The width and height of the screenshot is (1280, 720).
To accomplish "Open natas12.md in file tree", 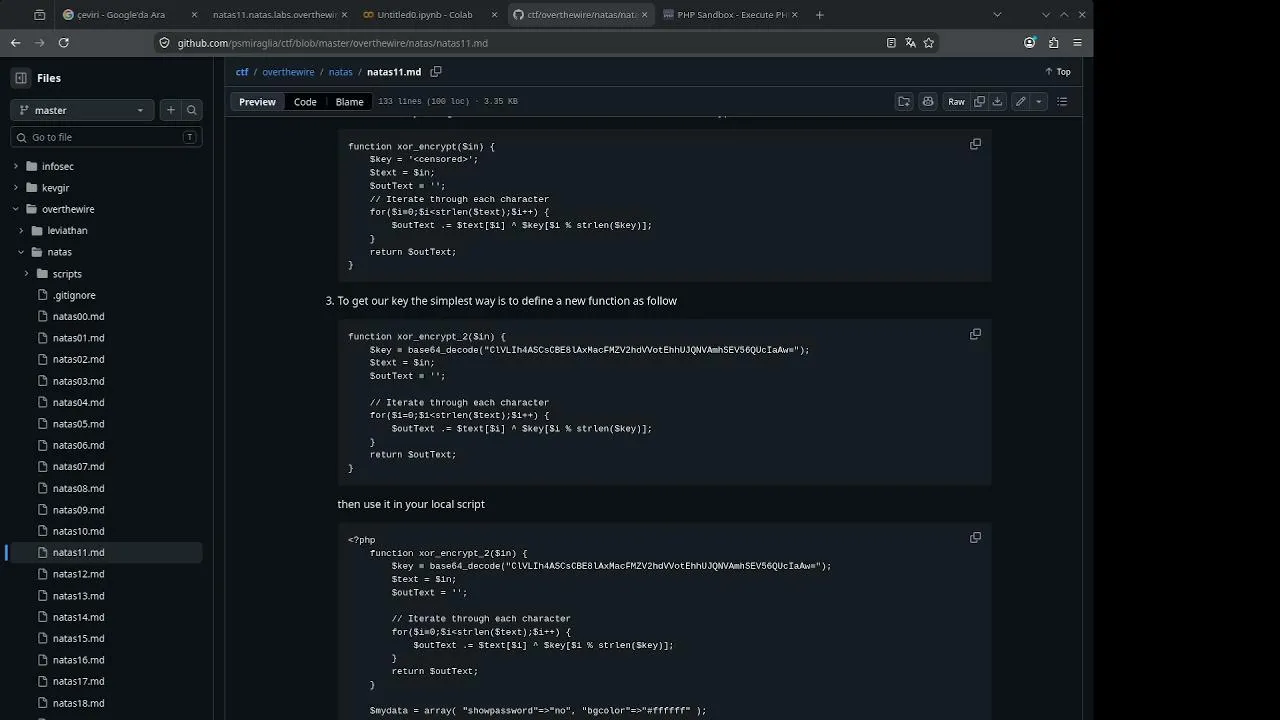I will 78,574.
